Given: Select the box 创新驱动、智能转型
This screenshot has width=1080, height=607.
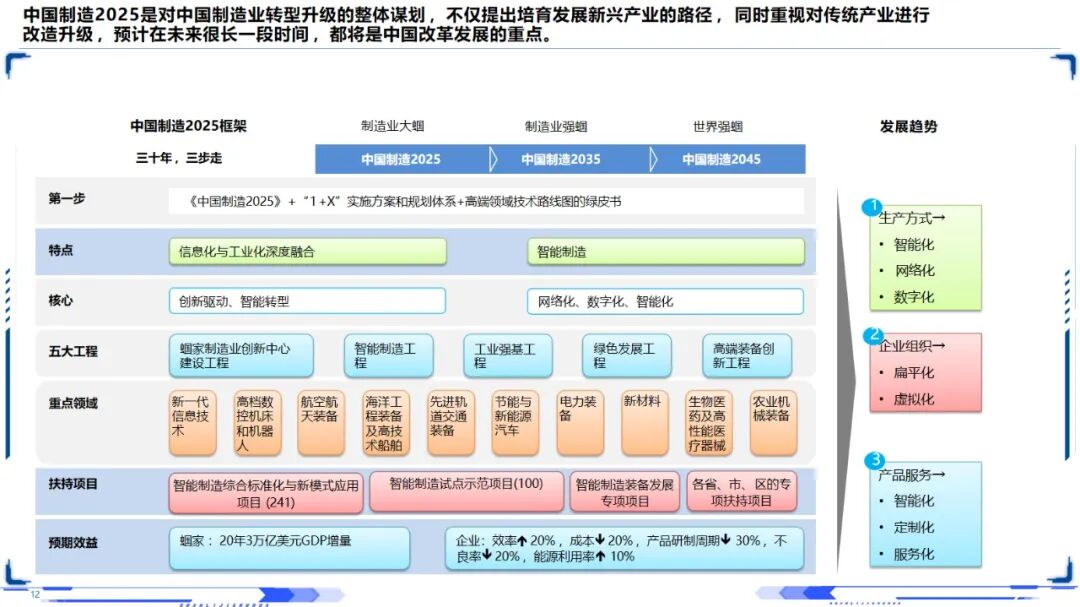Looking at the screenshot, I should (x=307, y=301).
